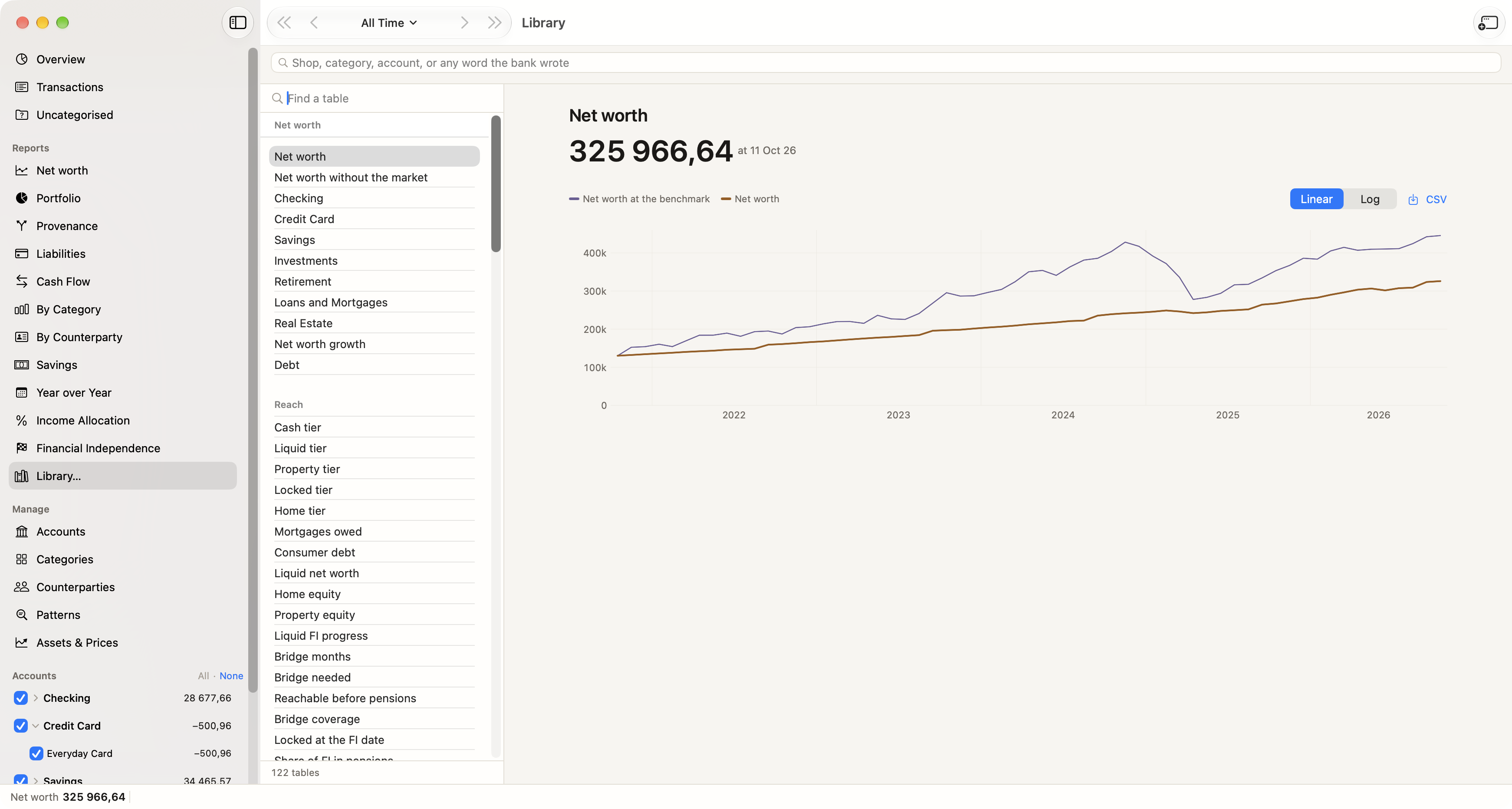Go to next period arrow
This screenshot has height=809, width=1512.
point(464,23)
